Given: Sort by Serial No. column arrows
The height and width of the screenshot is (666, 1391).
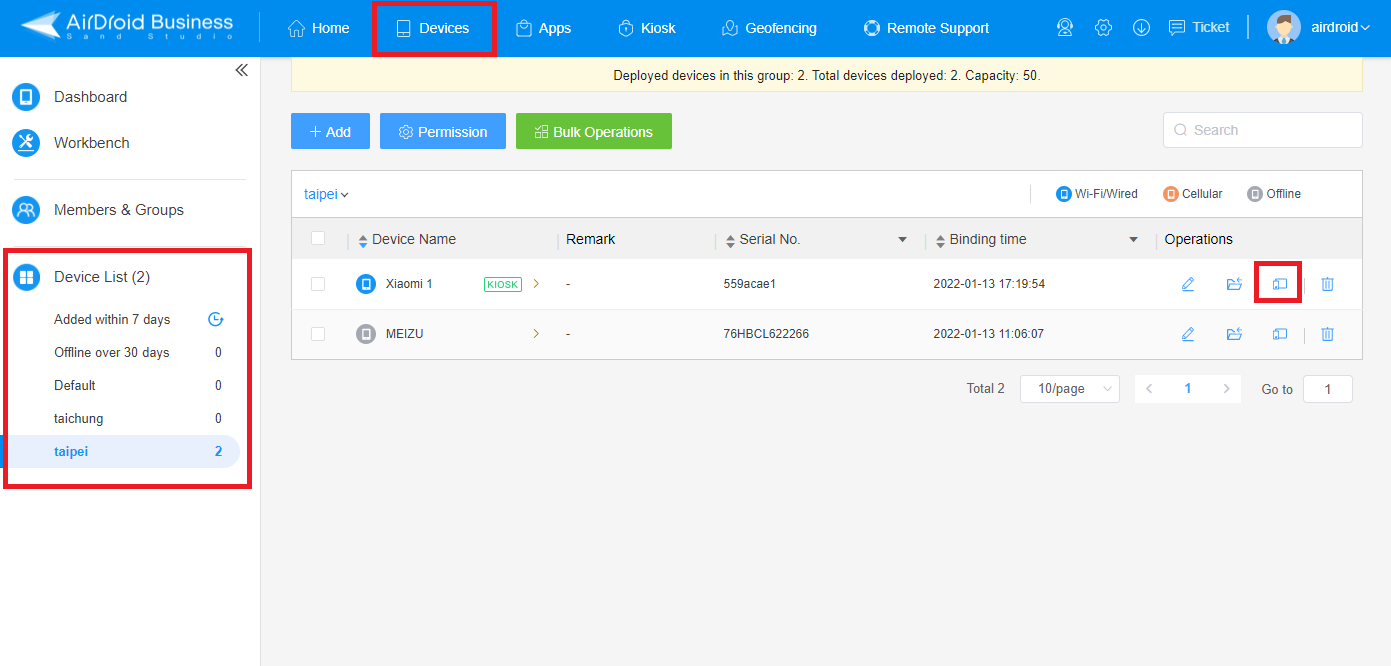Looking at the screenshot, I should (730, 240).
